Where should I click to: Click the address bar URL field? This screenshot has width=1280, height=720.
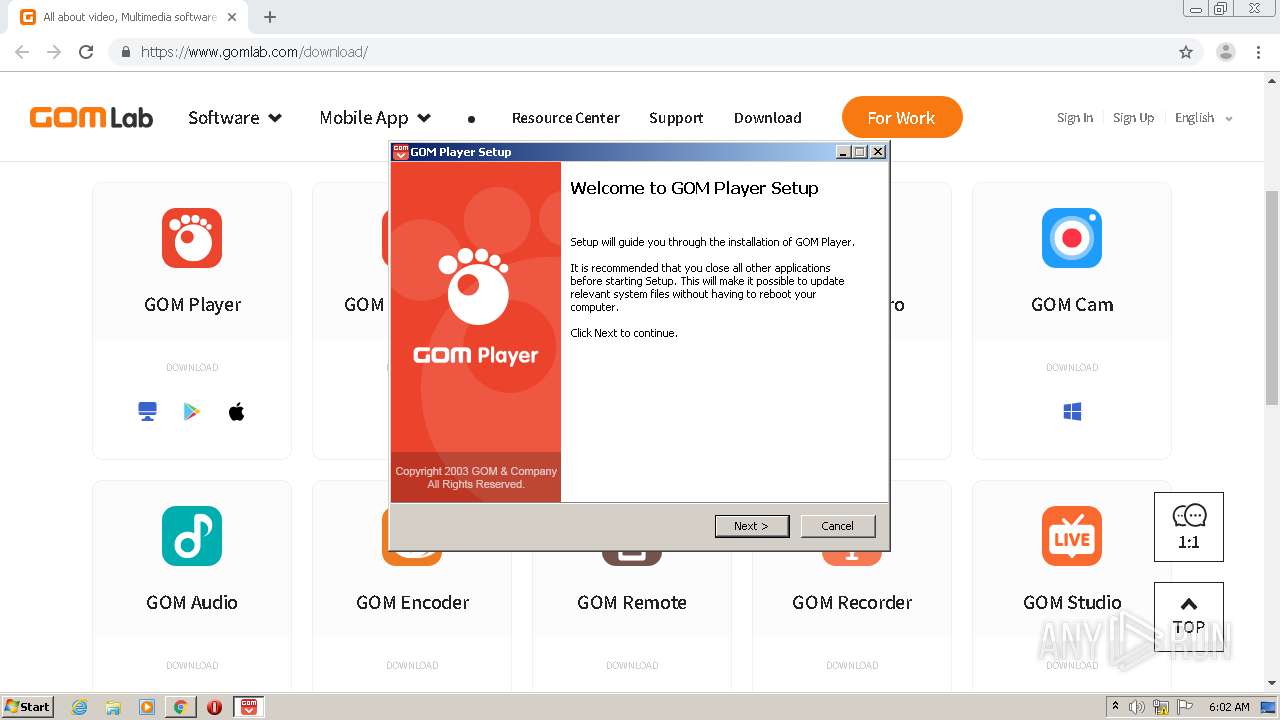coord(640,52)
